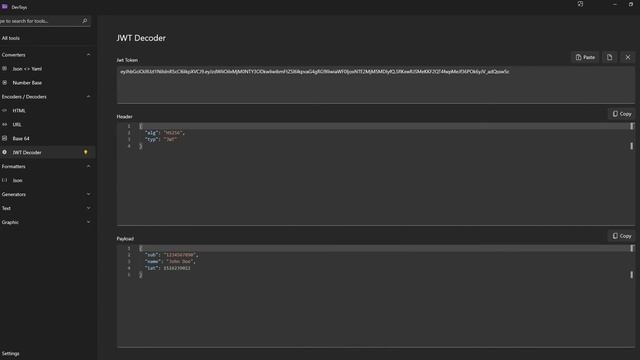
Task: Expand the Graphic section
Action: pyautogui.click(x=88, y=222)
